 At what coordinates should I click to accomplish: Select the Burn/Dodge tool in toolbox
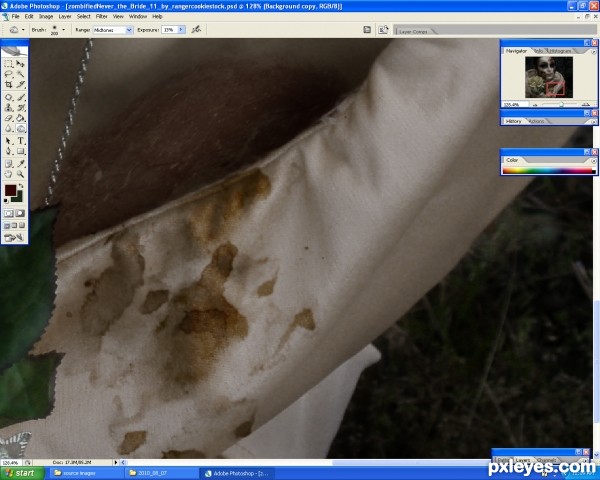tap(20, 129)
